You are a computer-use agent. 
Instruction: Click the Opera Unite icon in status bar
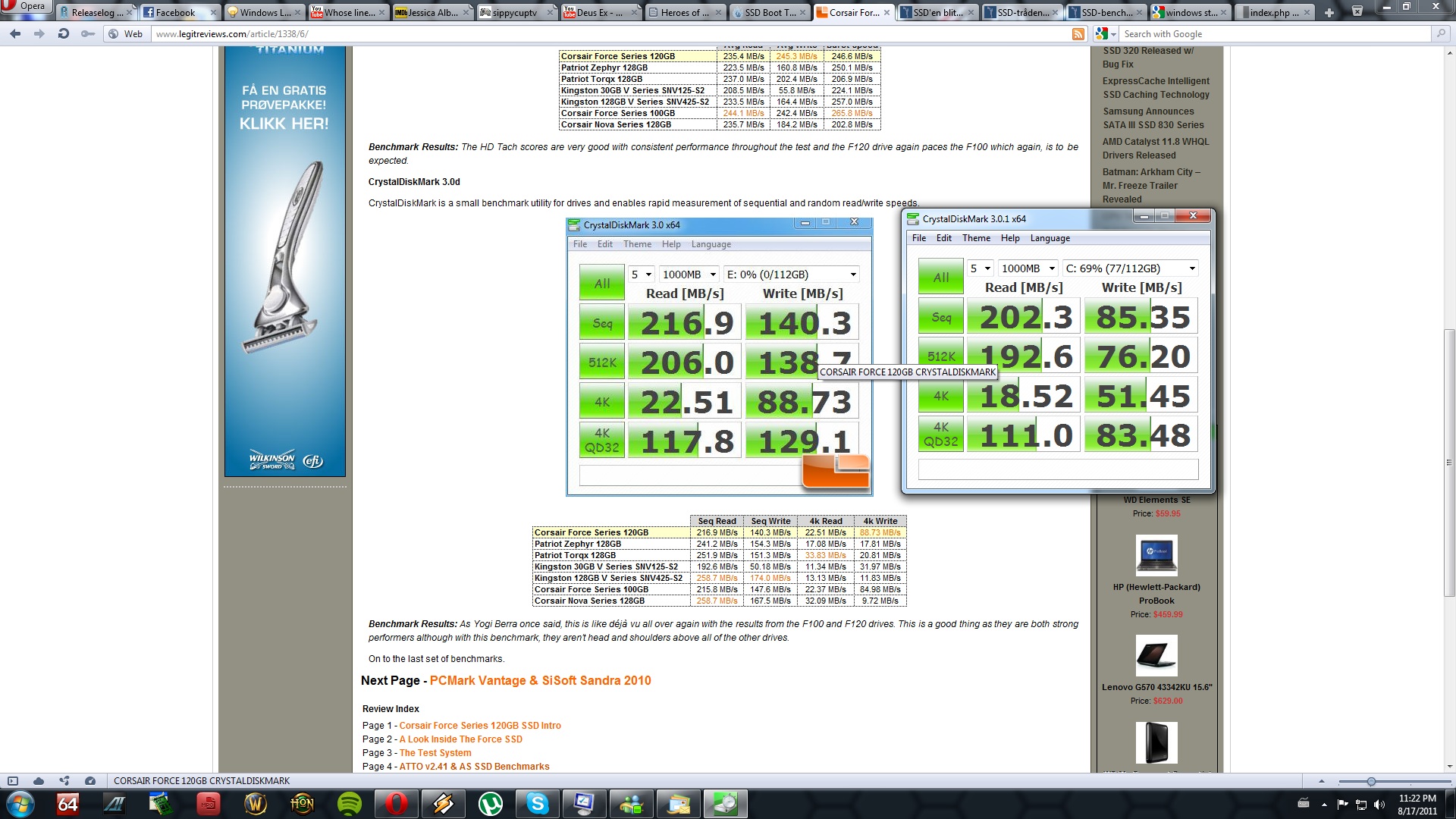64,780
